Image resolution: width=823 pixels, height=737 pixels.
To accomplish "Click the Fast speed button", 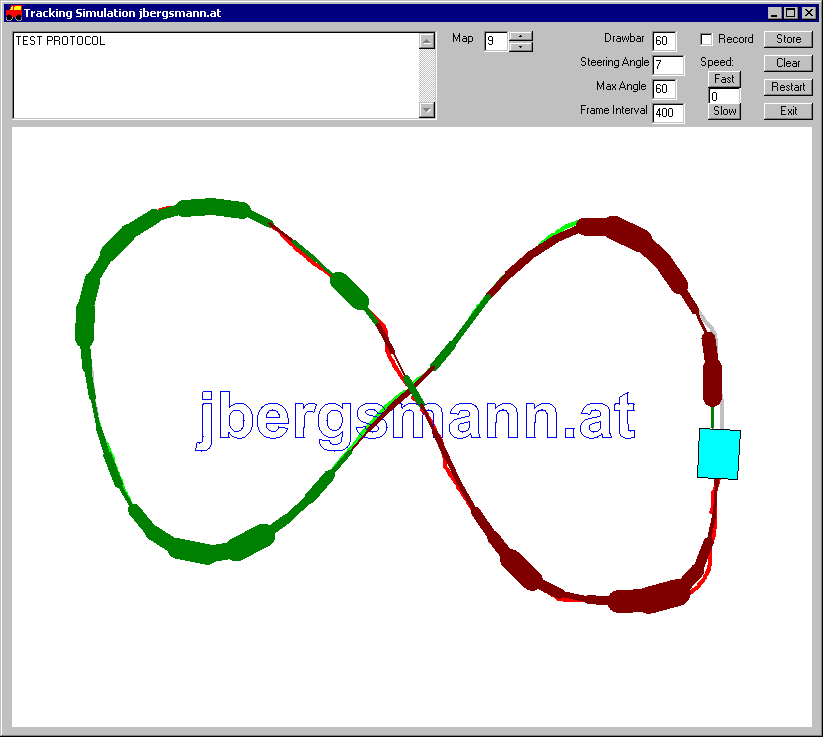I will pyautogui.click(x=724, y=79).
